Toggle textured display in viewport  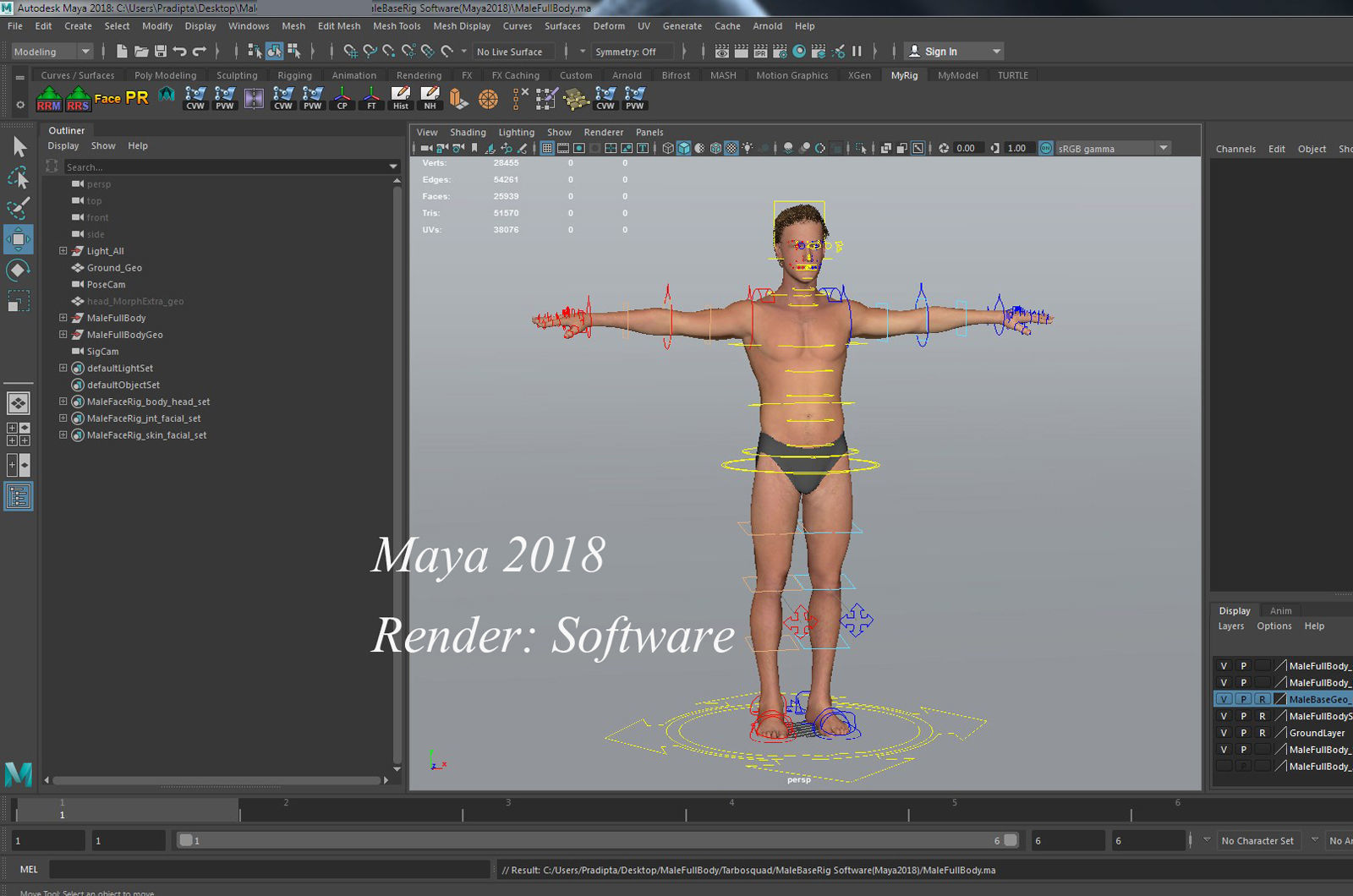click(x=731, y=148)
